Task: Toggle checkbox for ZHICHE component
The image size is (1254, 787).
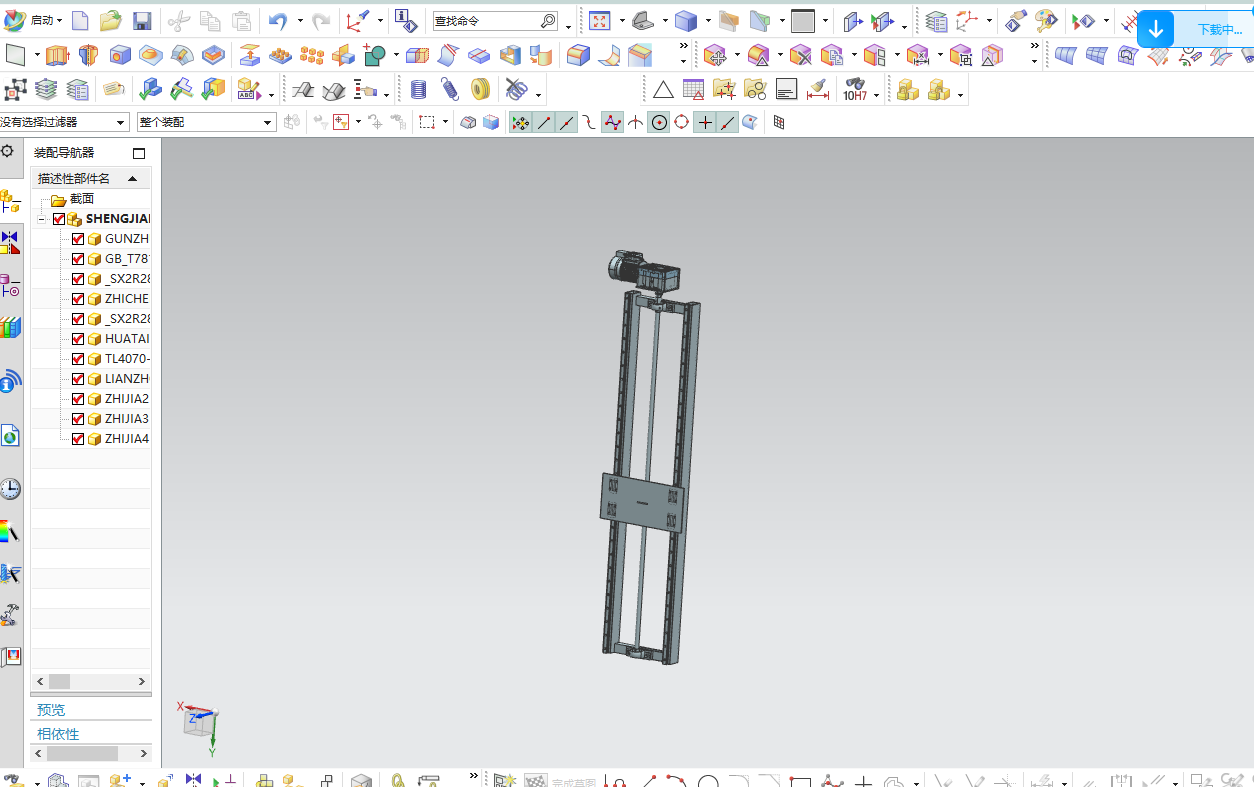Action: (x=78, y=299)
